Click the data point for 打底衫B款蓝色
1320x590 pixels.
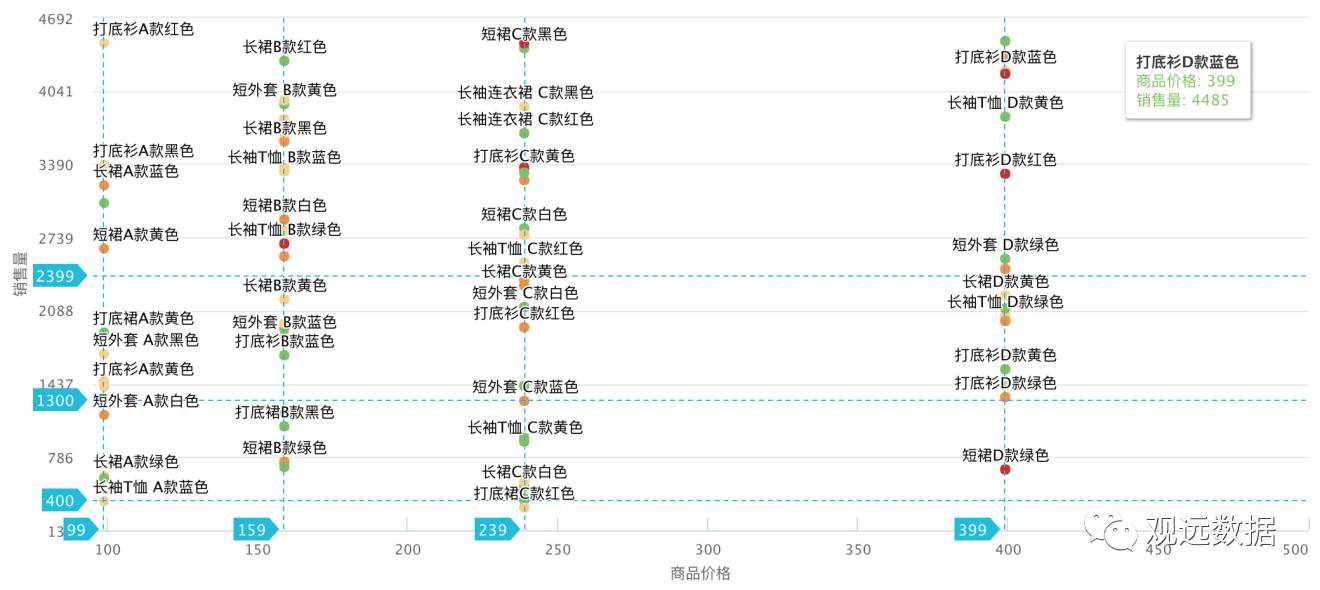[x=284, y=355]
